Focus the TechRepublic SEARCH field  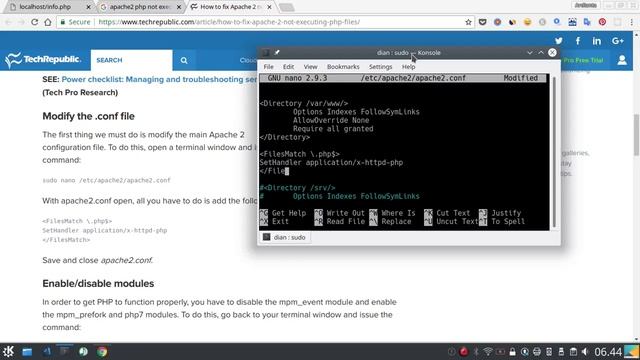point(131,60)
